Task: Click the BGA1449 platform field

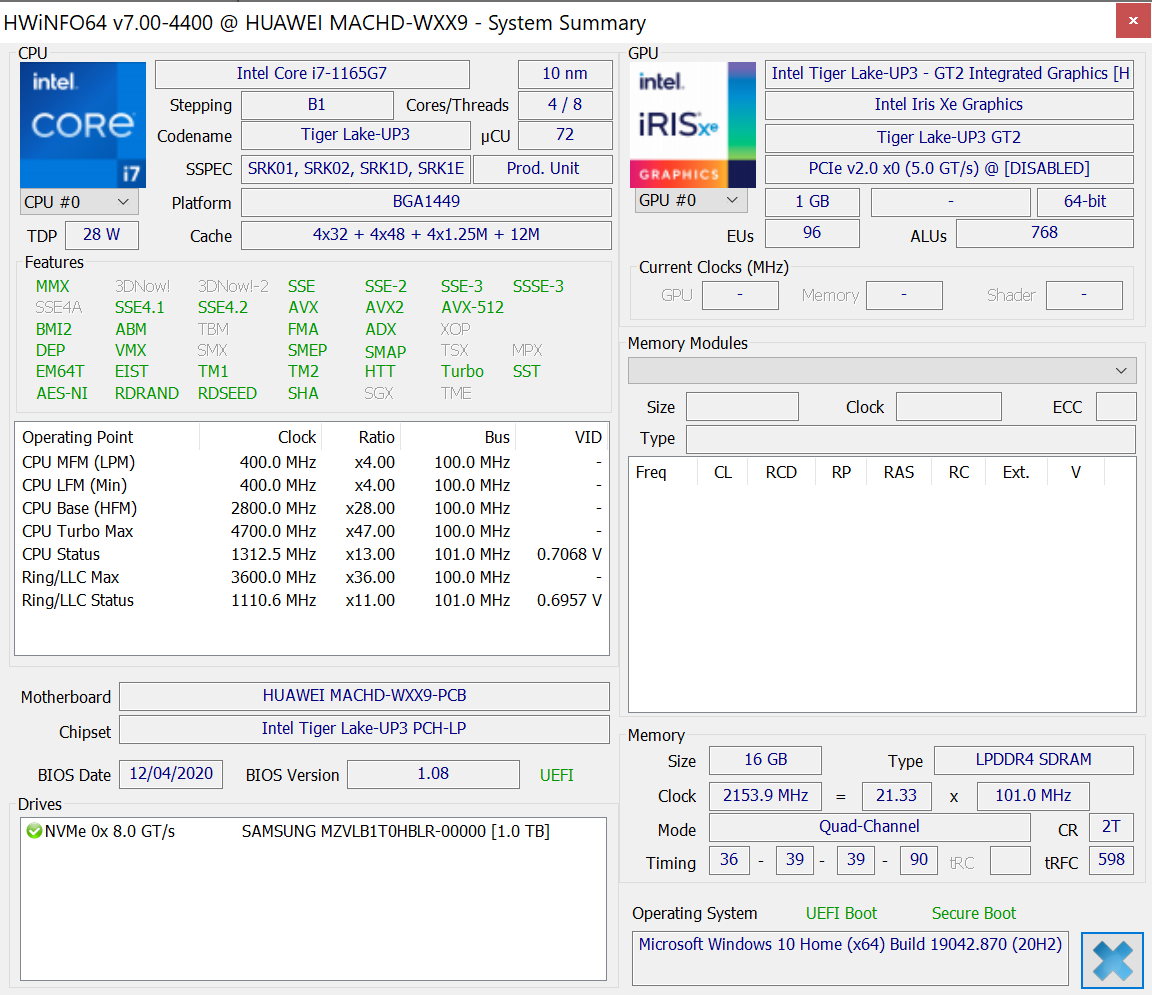Action: tap(426, 201)
